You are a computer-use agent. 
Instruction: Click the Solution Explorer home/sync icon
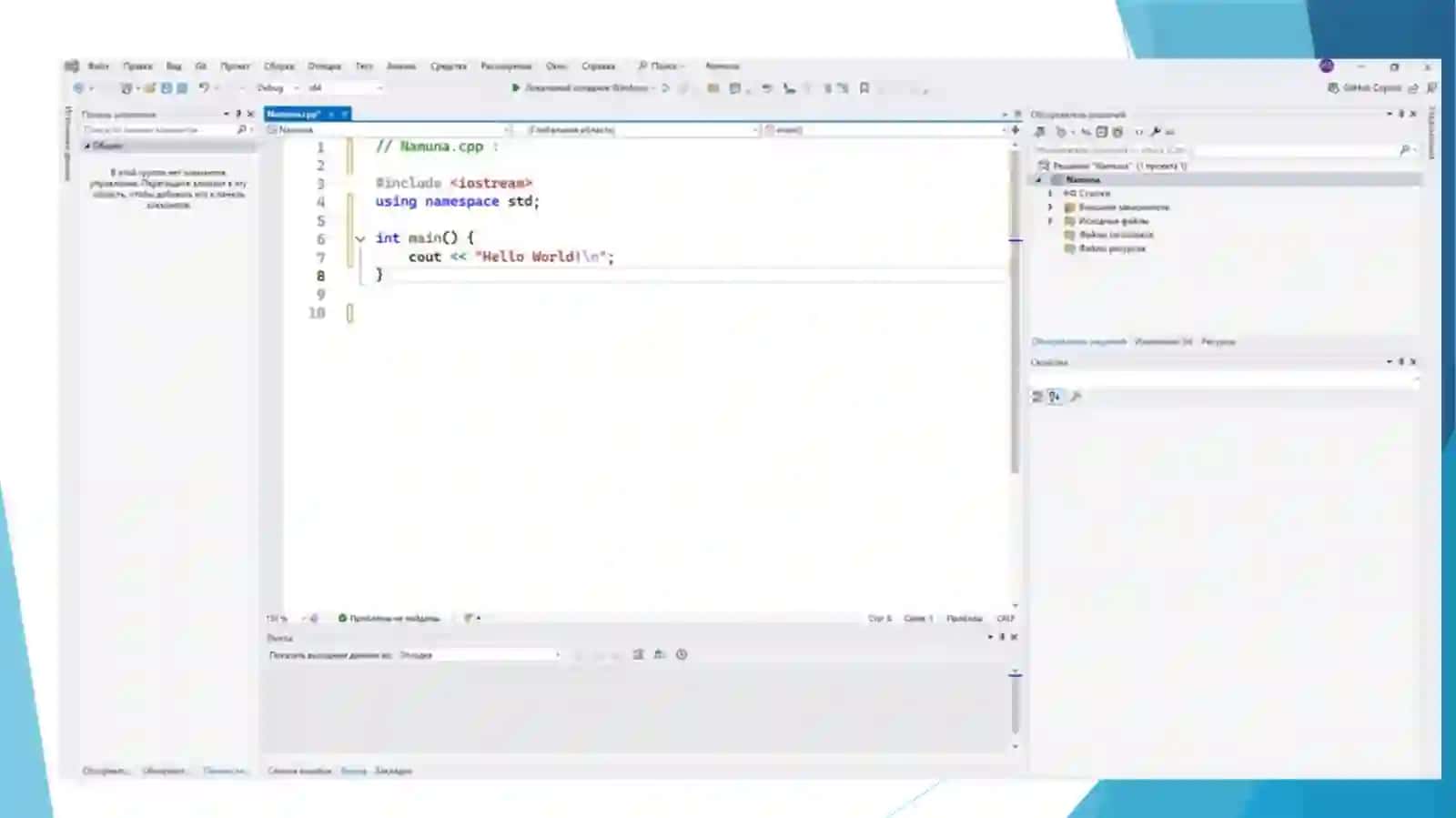click(1040, 132)
